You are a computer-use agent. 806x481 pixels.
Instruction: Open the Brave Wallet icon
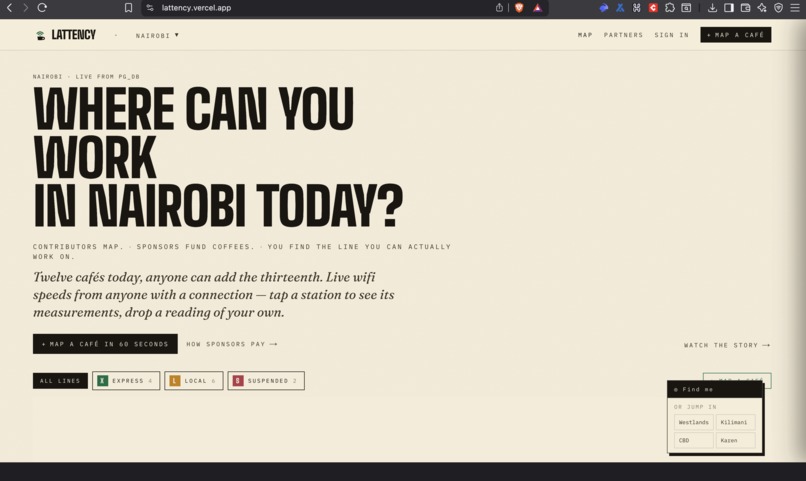coord(745,8)
